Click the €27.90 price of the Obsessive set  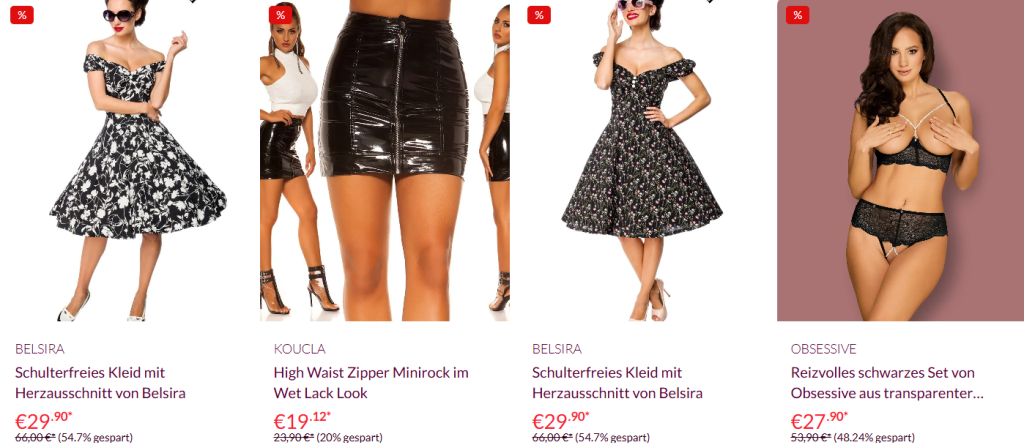(x=820, y=420)
